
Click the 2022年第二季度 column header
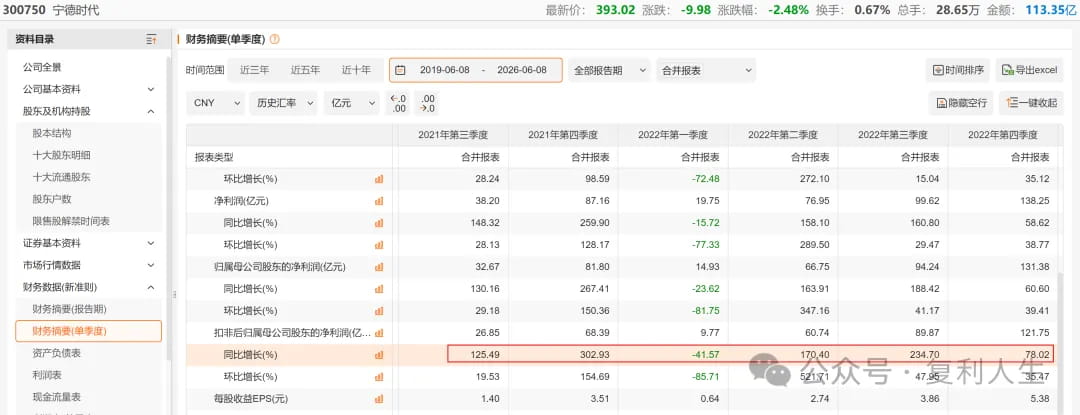[x=783, y=135]
